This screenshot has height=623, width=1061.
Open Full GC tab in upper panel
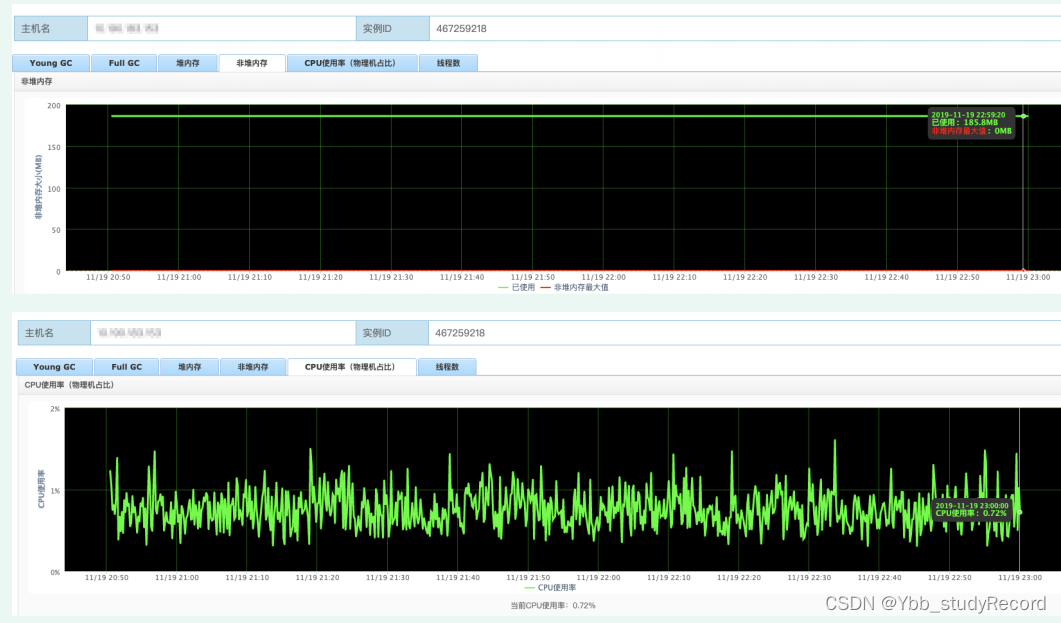(124, 63)
